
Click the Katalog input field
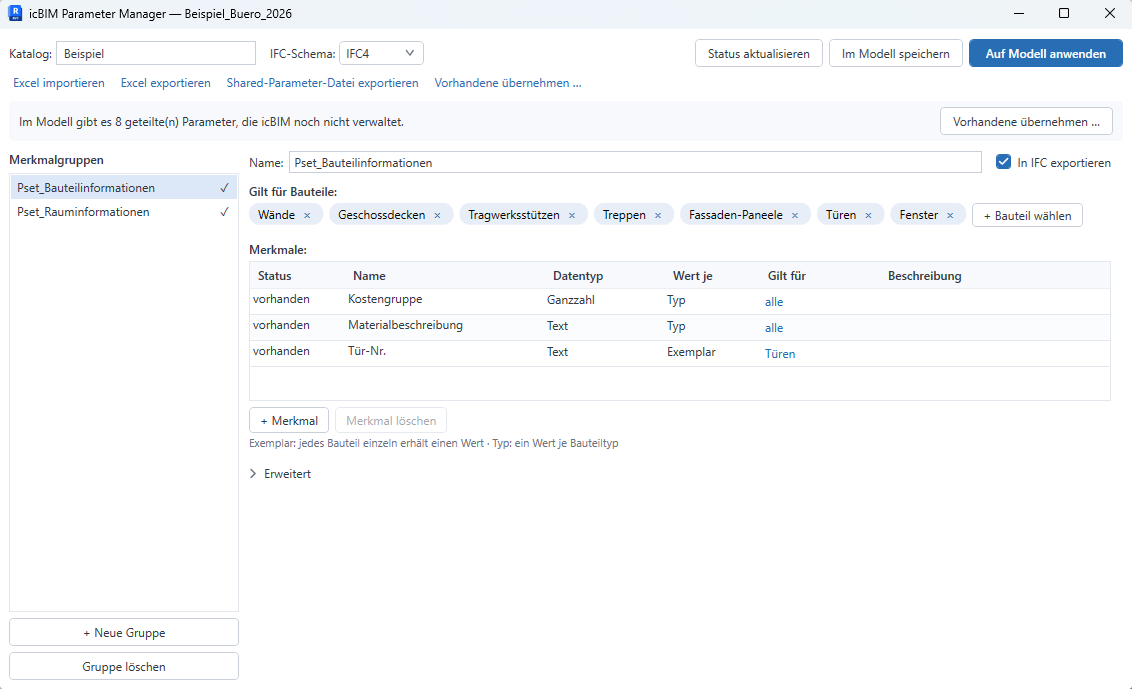coord(156,53)
